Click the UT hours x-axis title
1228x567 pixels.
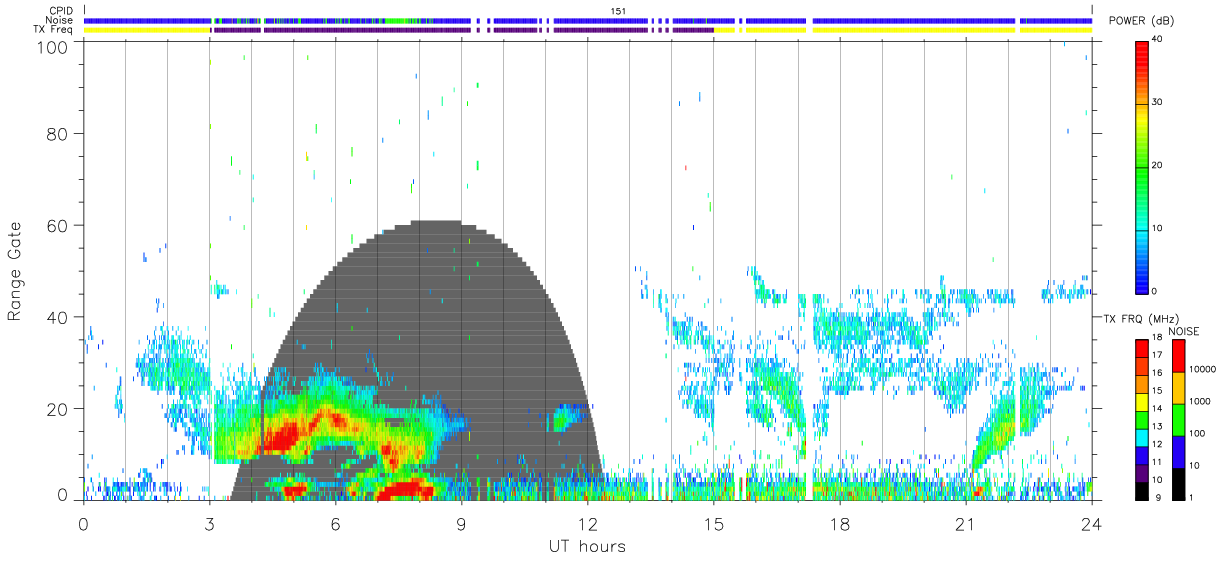pos(587,547)
